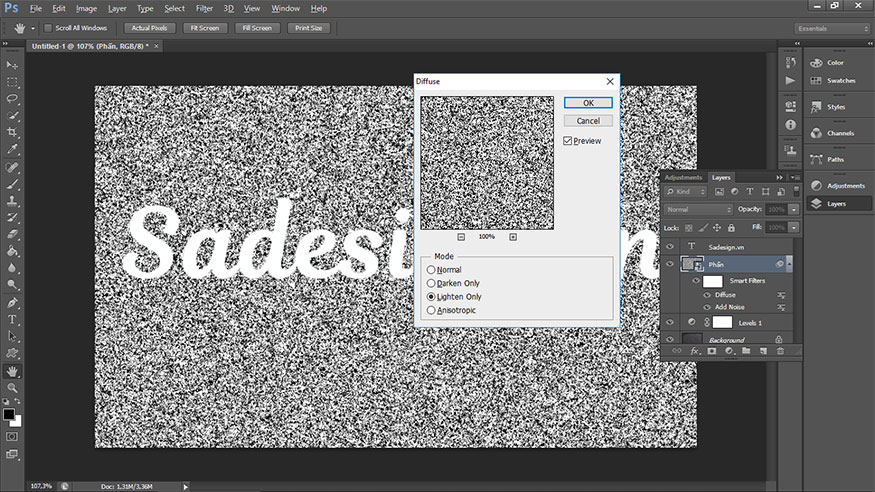Open the Opacity dropdown arrow

coord(794,209)
